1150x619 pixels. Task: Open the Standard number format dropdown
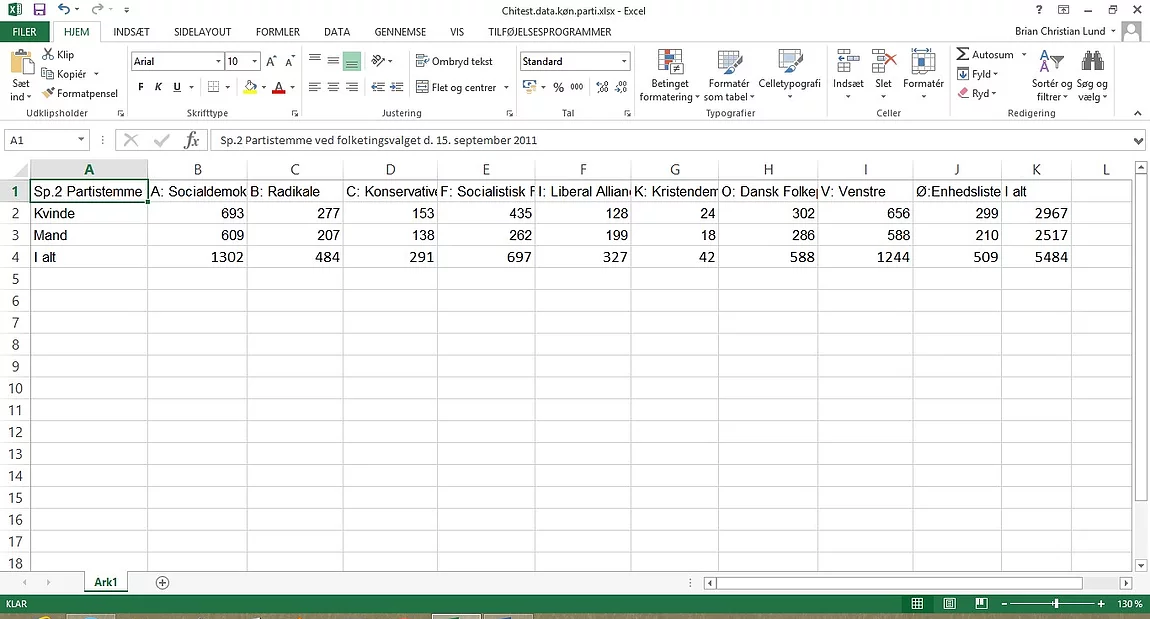(x=624, y=62)
